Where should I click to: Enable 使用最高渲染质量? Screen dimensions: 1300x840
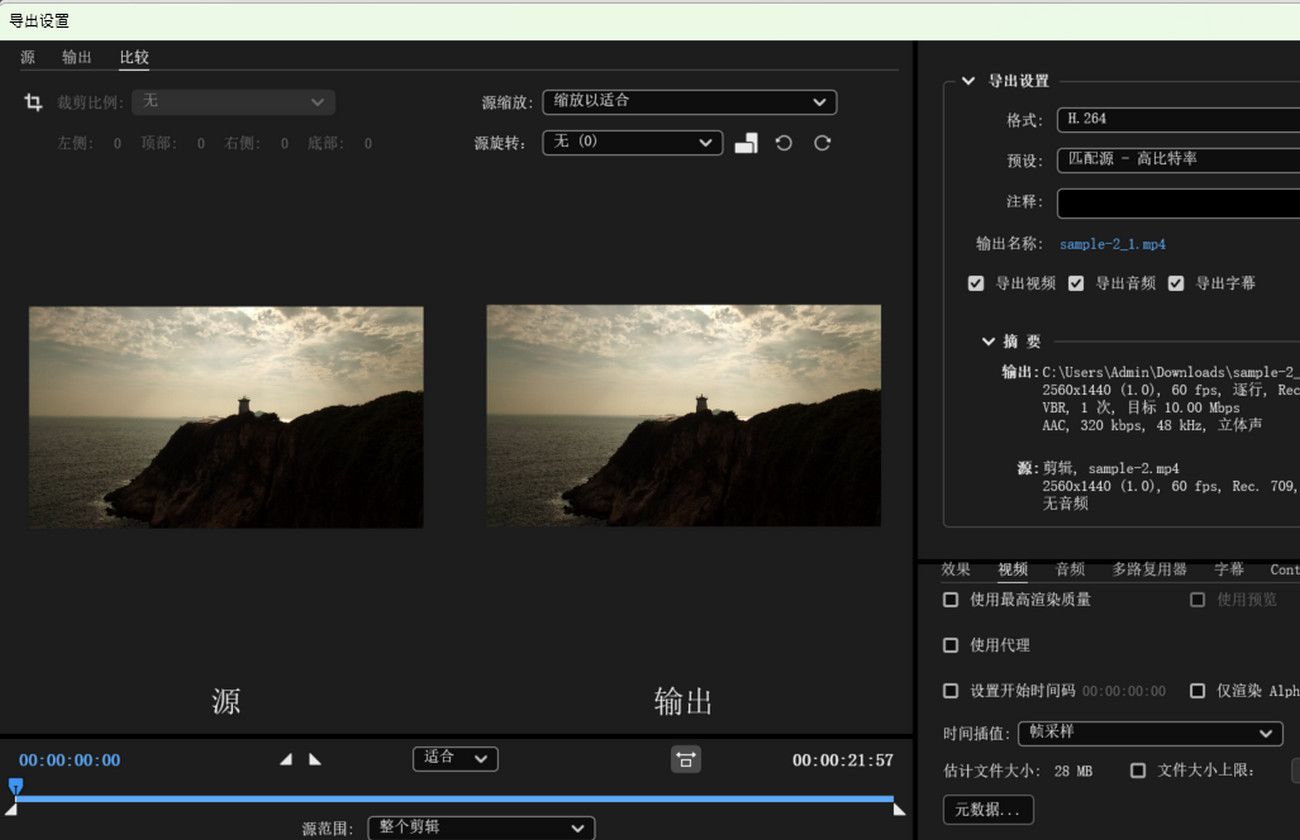click(951, 599)
